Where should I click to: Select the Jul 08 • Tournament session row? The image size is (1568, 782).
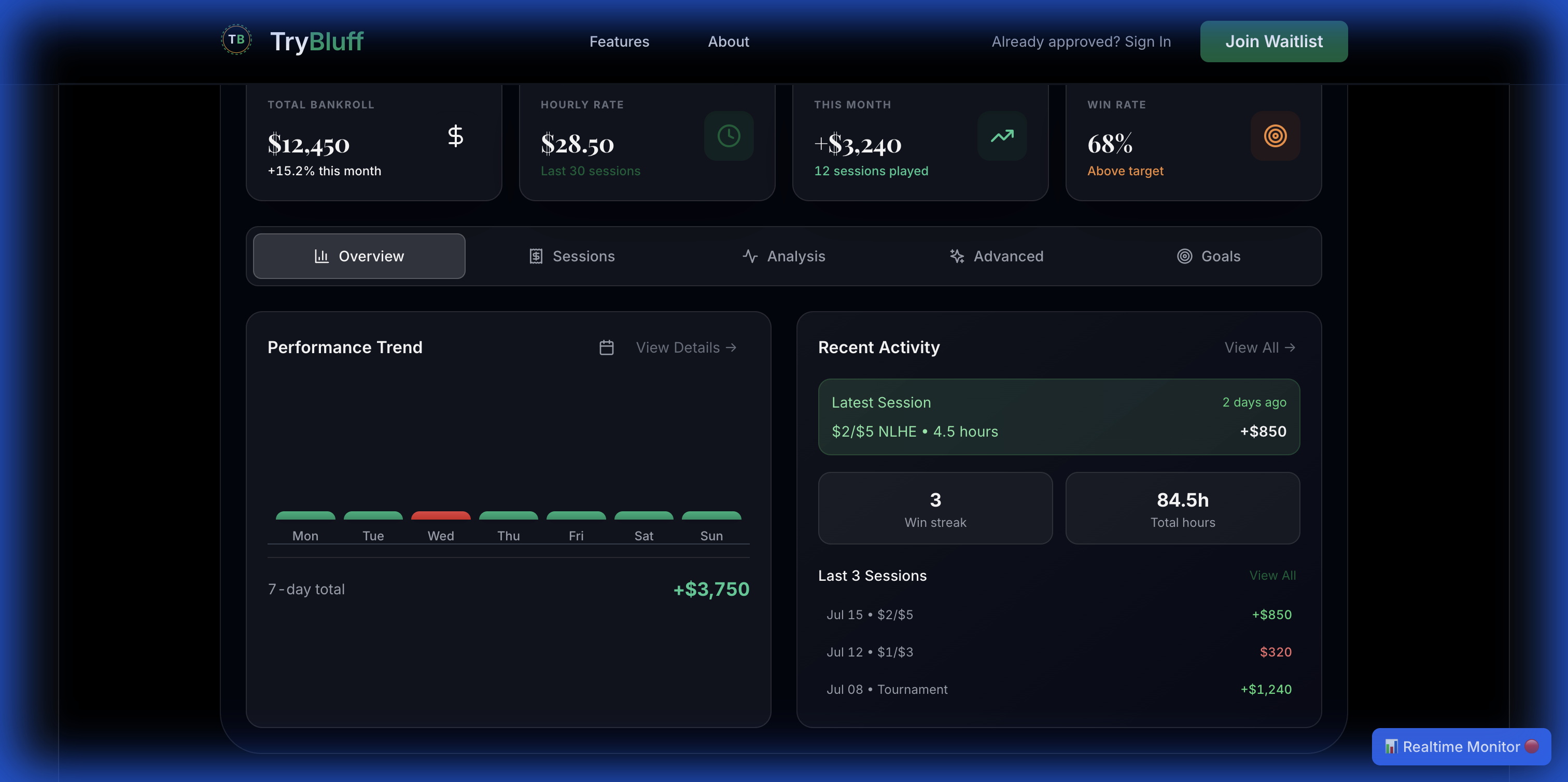click(1059, 690)
